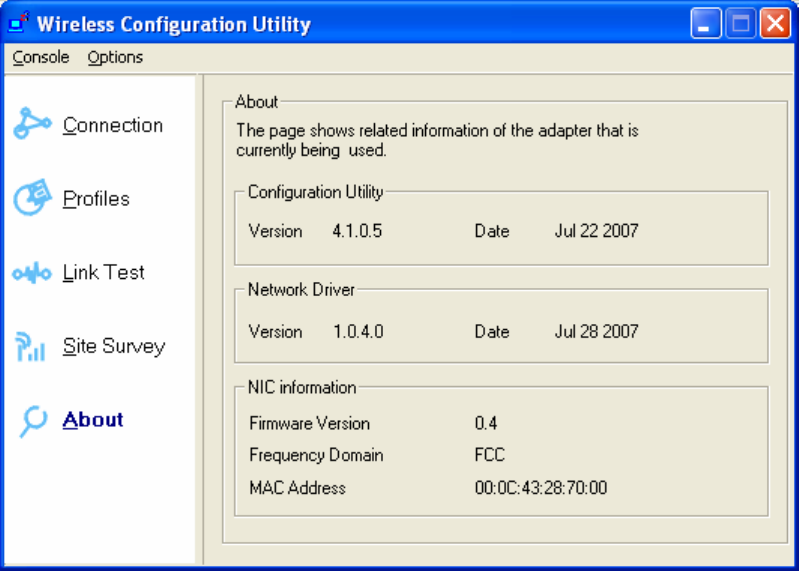Screen dimensions: 799x571
Task: Select the Link Test text label
Action: [x=103, y=272]
